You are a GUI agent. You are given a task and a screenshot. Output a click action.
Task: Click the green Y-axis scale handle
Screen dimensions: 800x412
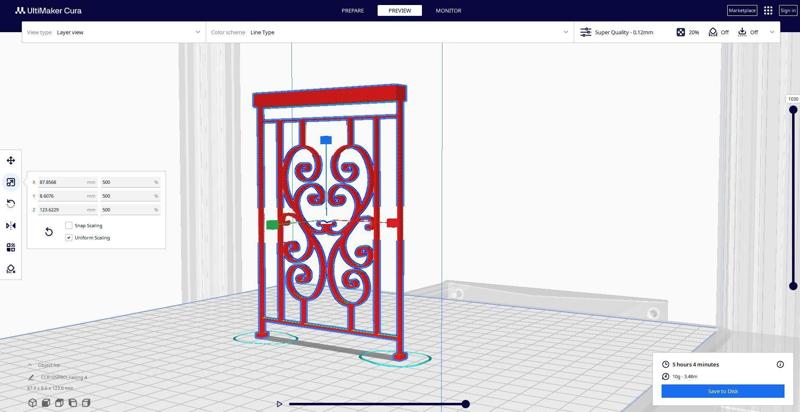[x=272, y=224]
